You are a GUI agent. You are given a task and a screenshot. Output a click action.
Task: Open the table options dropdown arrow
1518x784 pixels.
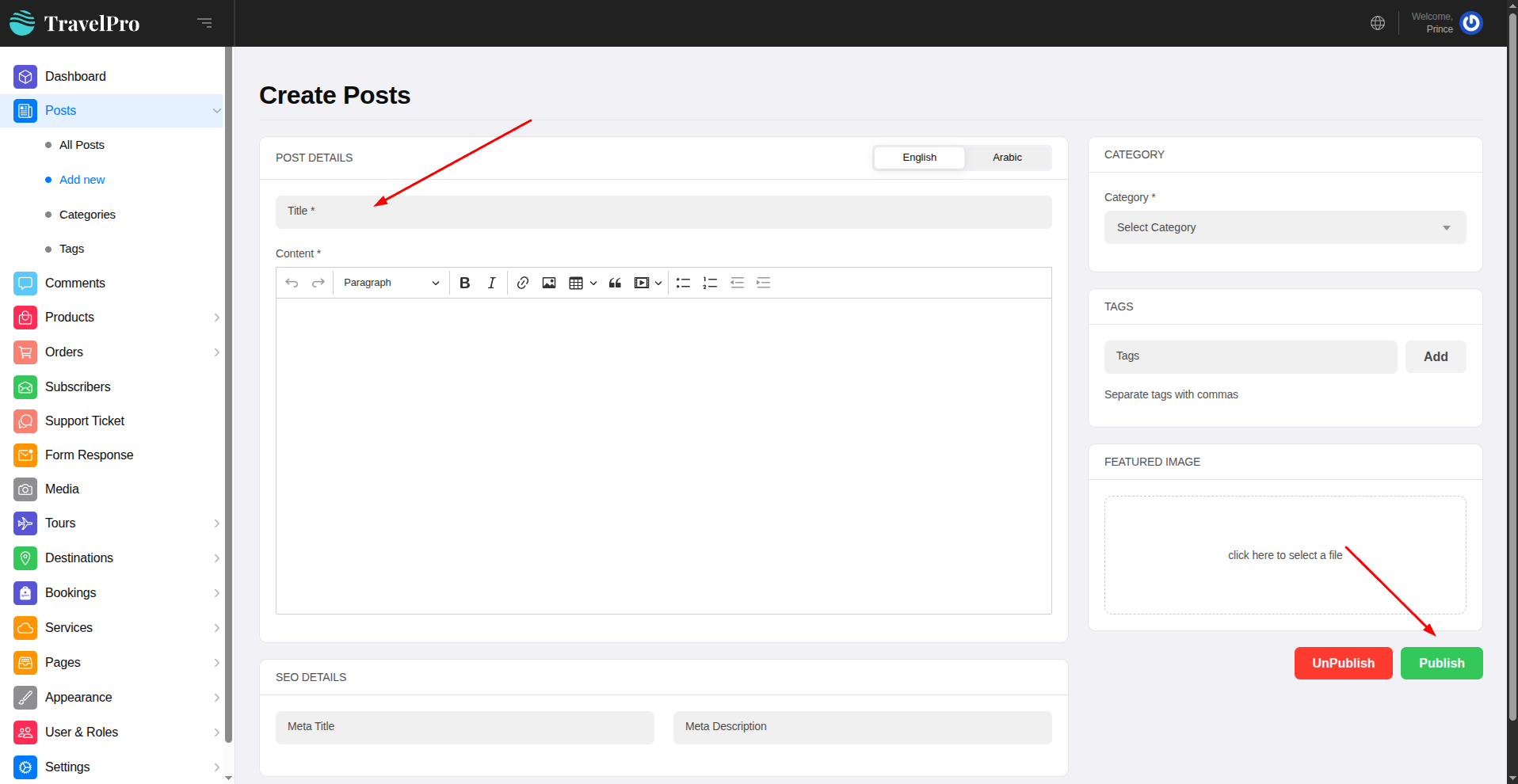593,283
